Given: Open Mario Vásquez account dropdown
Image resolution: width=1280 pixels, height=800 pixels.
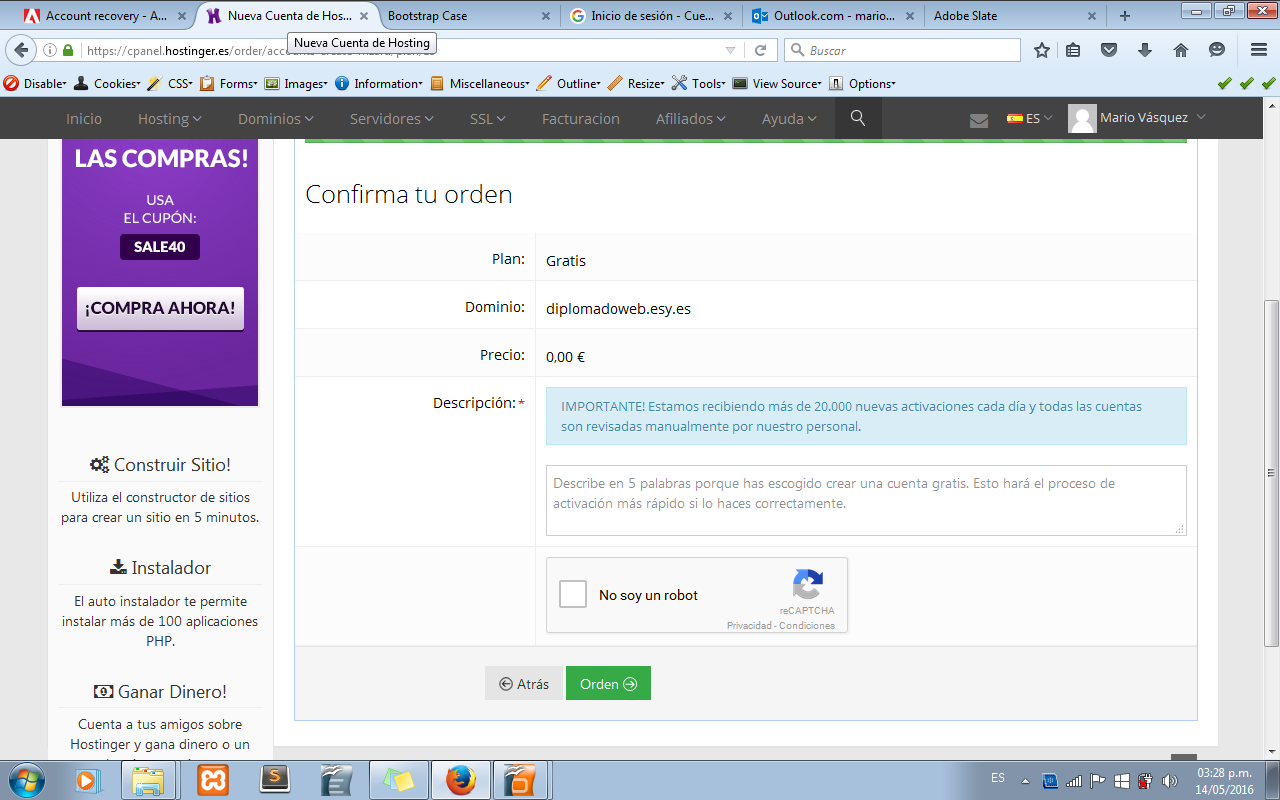Looking at the screenshot, I should pyautogui.click(x=1138, y=118).
